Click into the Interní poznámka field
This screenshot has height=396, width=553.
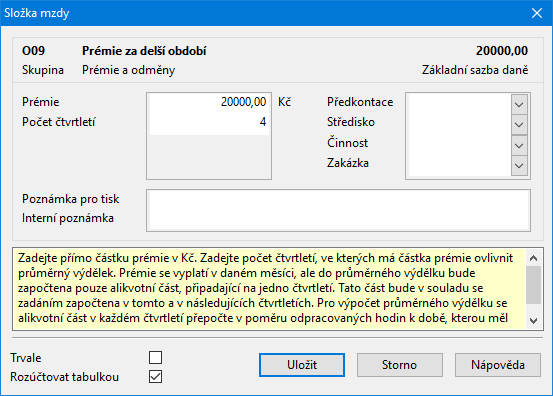coord(338,219)
